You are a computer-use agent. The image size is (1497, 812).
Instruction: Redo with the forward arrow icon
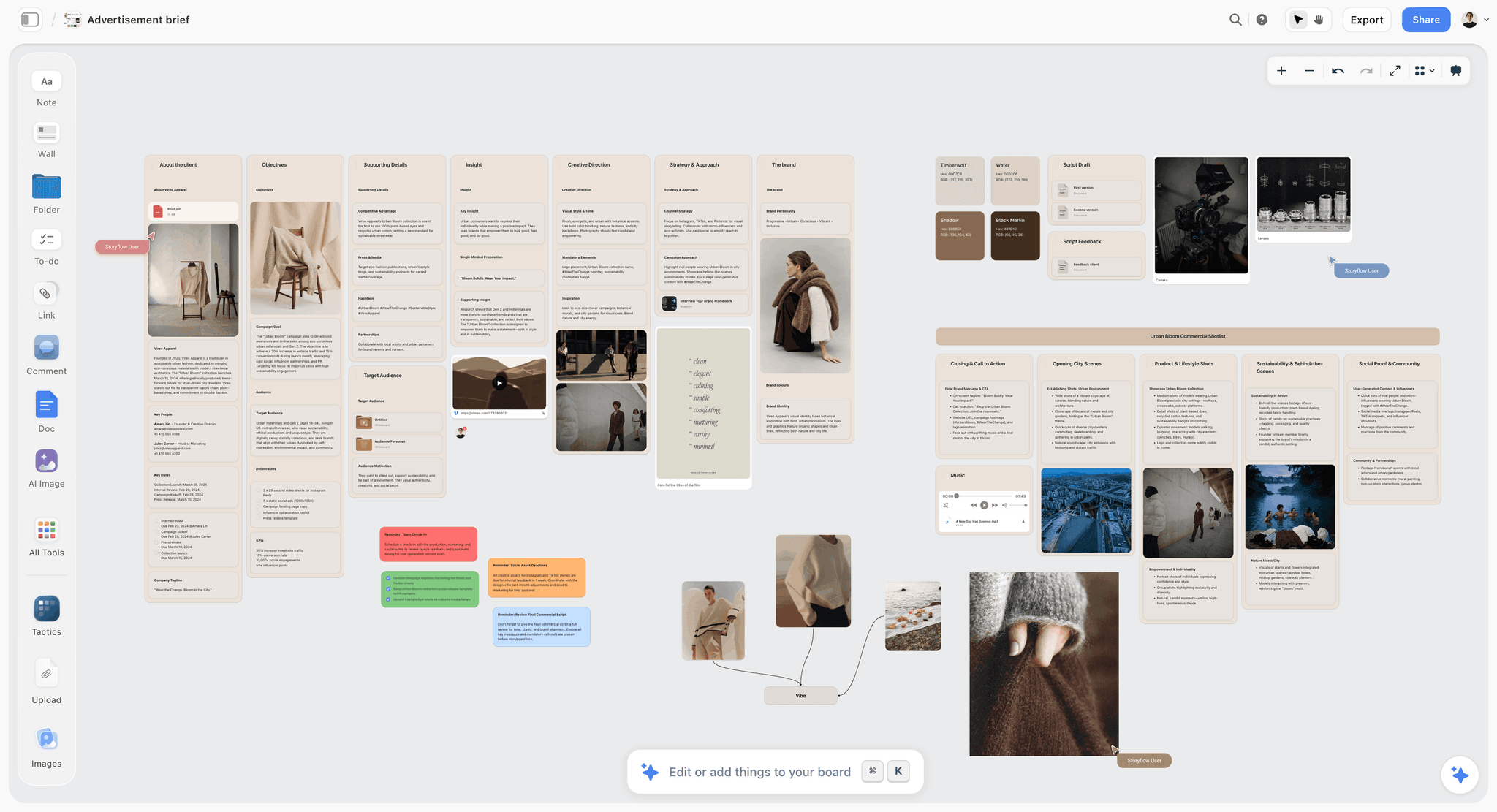click(x=1366, y=71)
